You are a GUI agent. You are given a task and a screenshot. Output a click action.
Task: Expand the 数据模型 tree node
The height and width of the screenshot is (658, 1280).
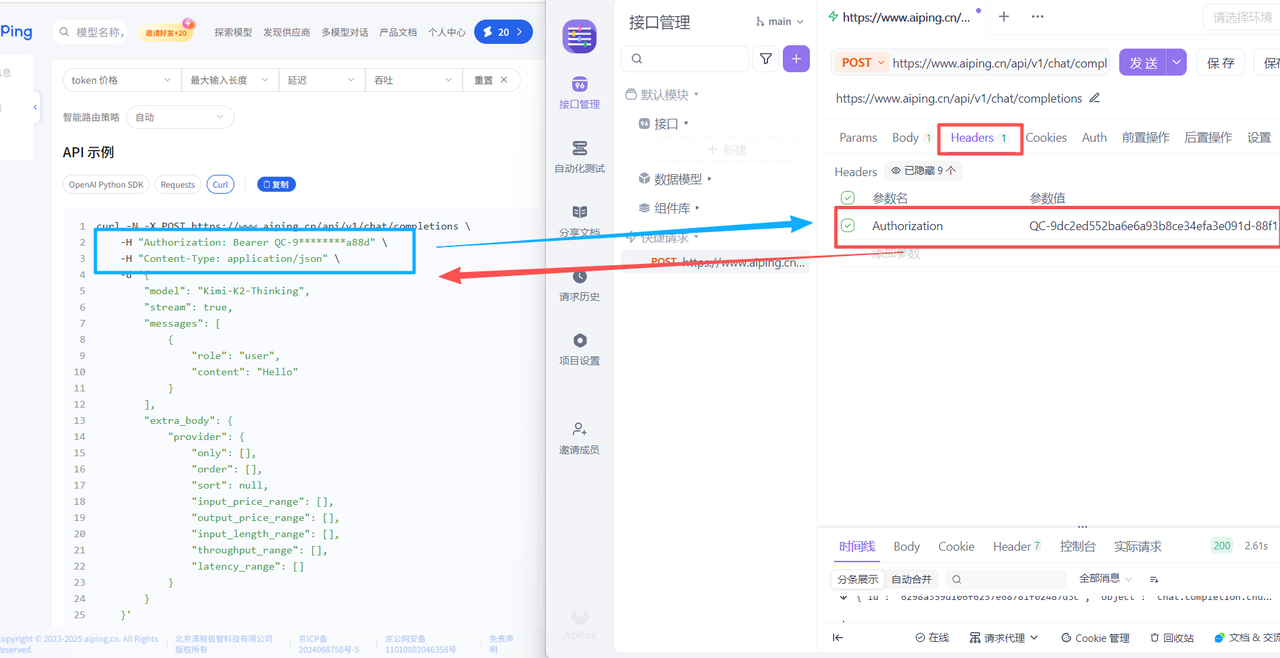[x=676, y=179]
